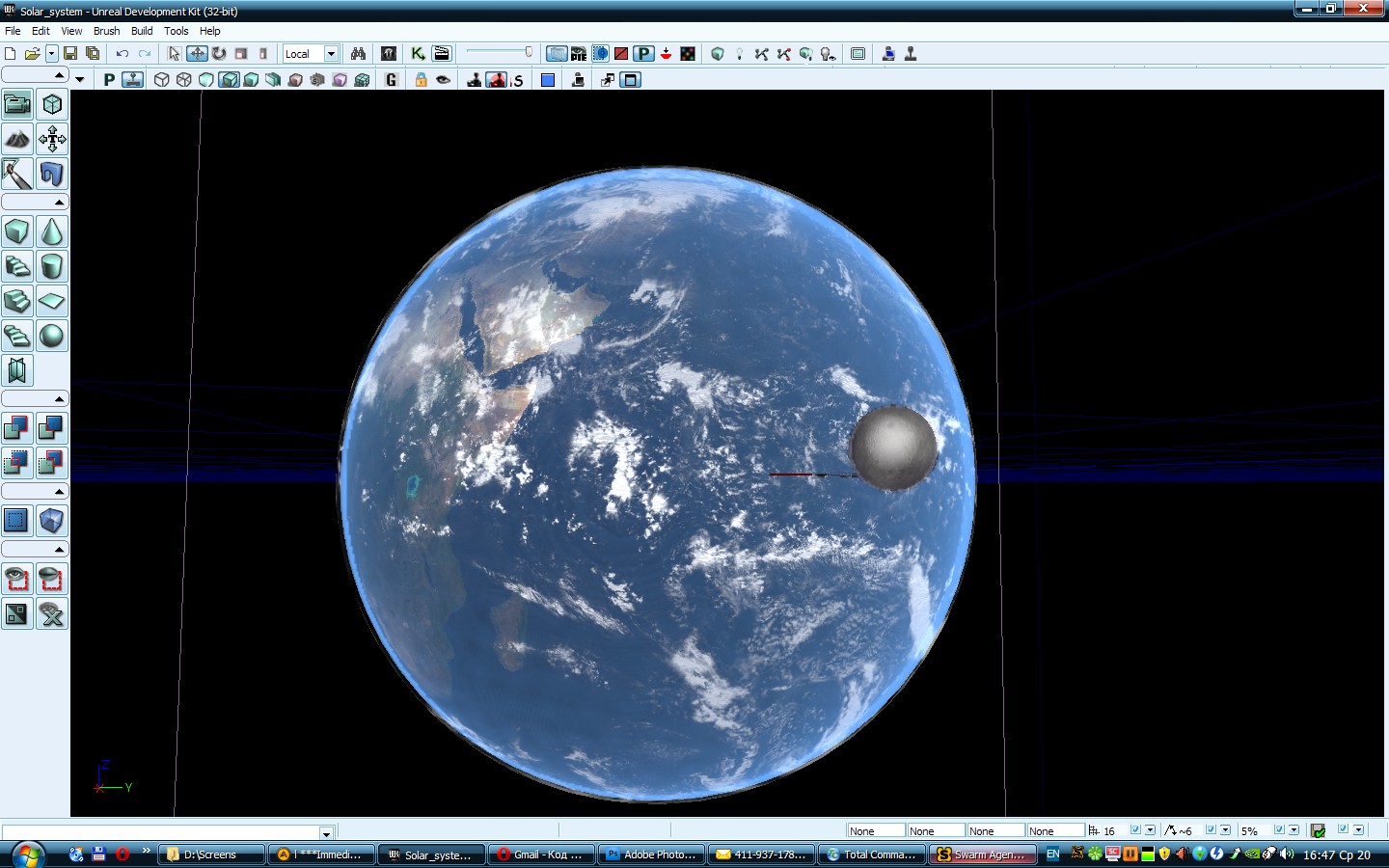
Task: Click the CSG Add button
Action: click(x=17, y=428)
